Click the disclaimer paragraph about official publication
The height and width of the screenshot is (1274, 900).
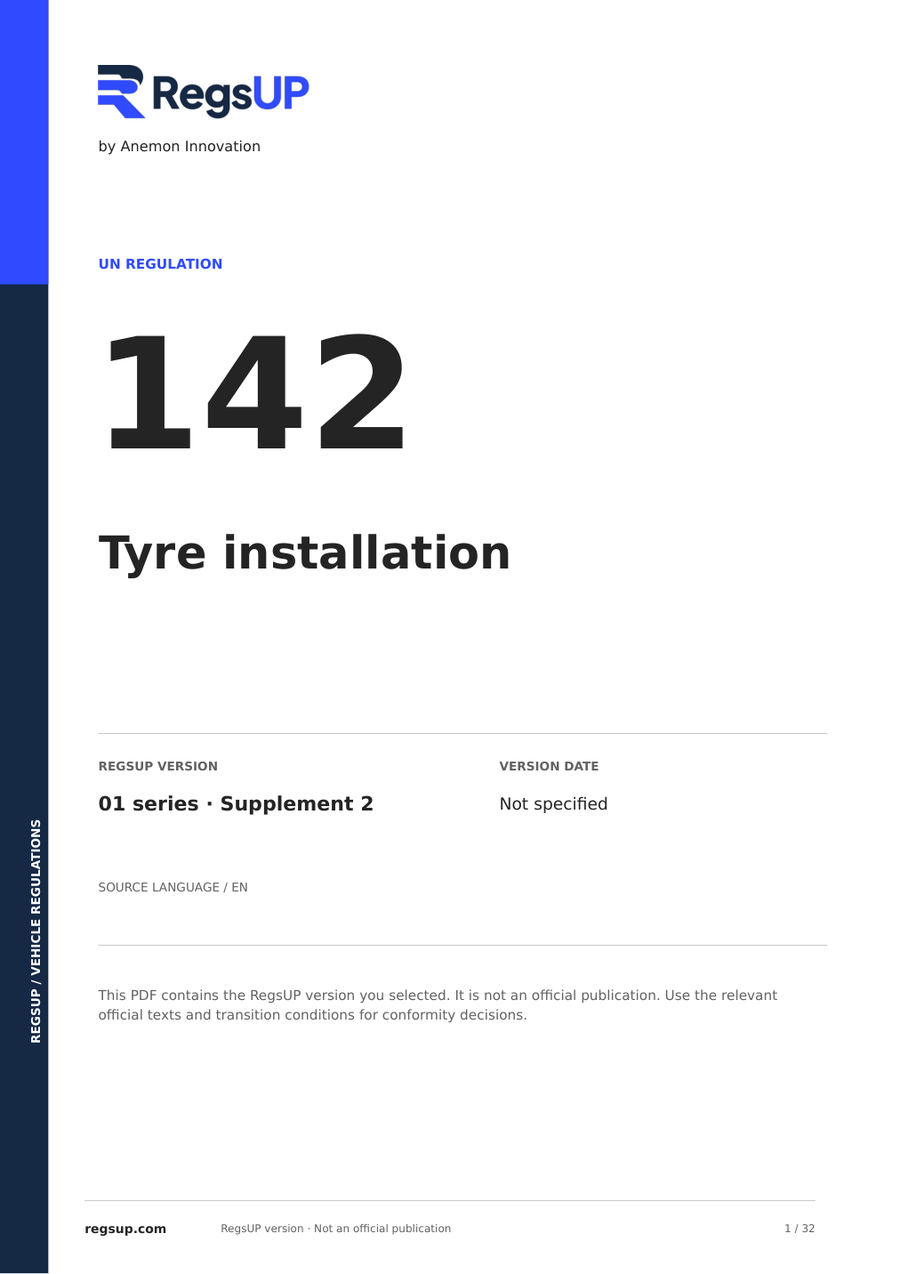438,1005
